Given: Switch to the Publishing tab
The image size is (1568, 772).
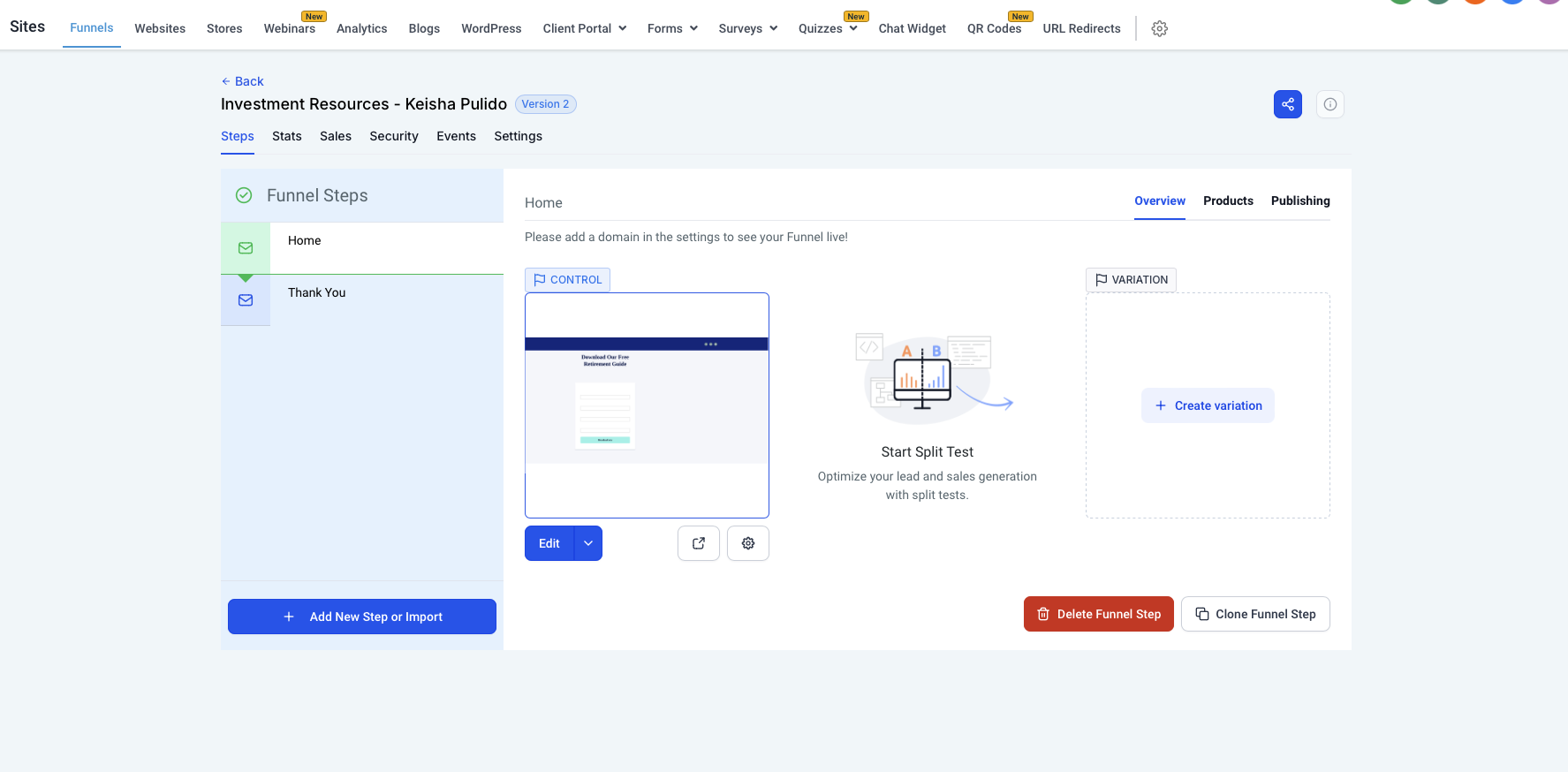Looking at the screenshot, I should pyautogui.click(x=1300, y=201).
